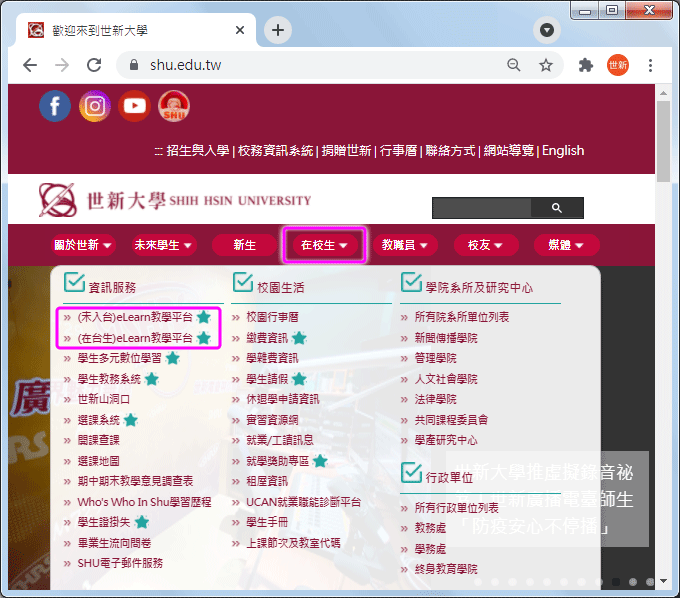Image resolution: width=680 pixels, height=598 pixels.
Task: Click the site search magnifier button
Action: [x=557, y=208]
